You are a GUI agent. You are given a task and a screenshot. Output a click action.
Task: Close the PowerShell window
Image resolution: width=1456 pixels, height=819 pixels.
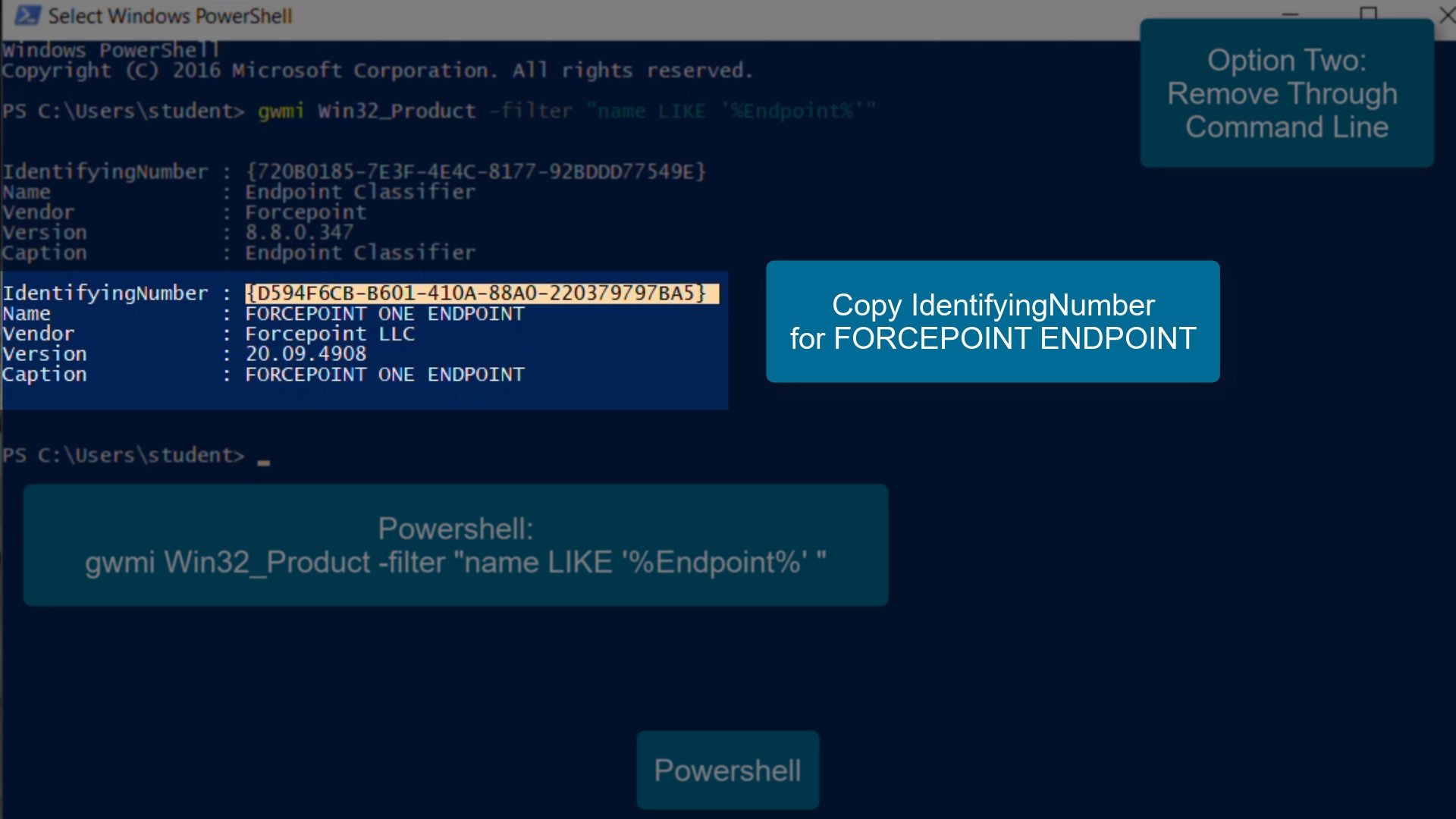[x=1445, y=15]
